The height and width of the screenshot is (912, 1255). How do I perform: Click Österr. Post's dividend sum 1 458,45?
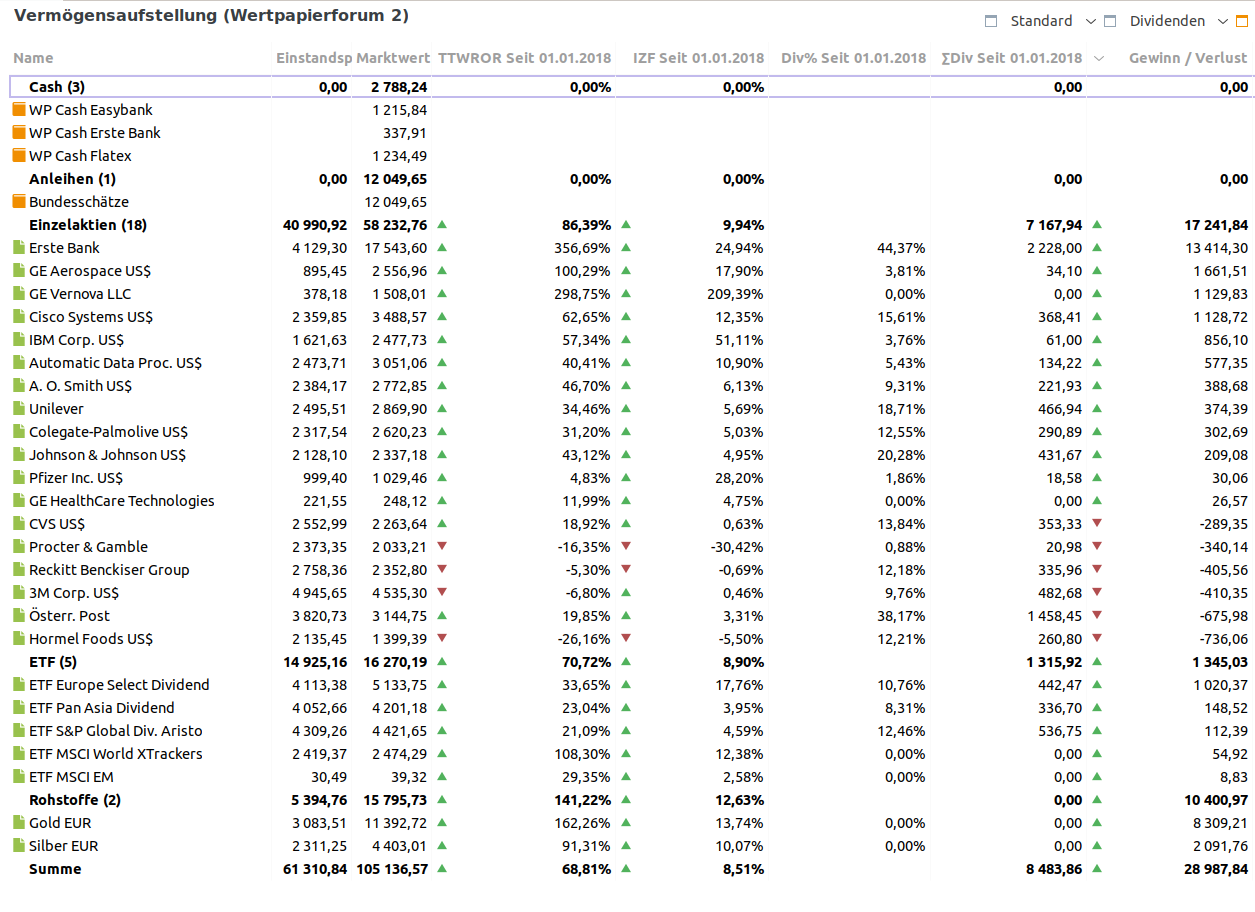coord(1055,616)
